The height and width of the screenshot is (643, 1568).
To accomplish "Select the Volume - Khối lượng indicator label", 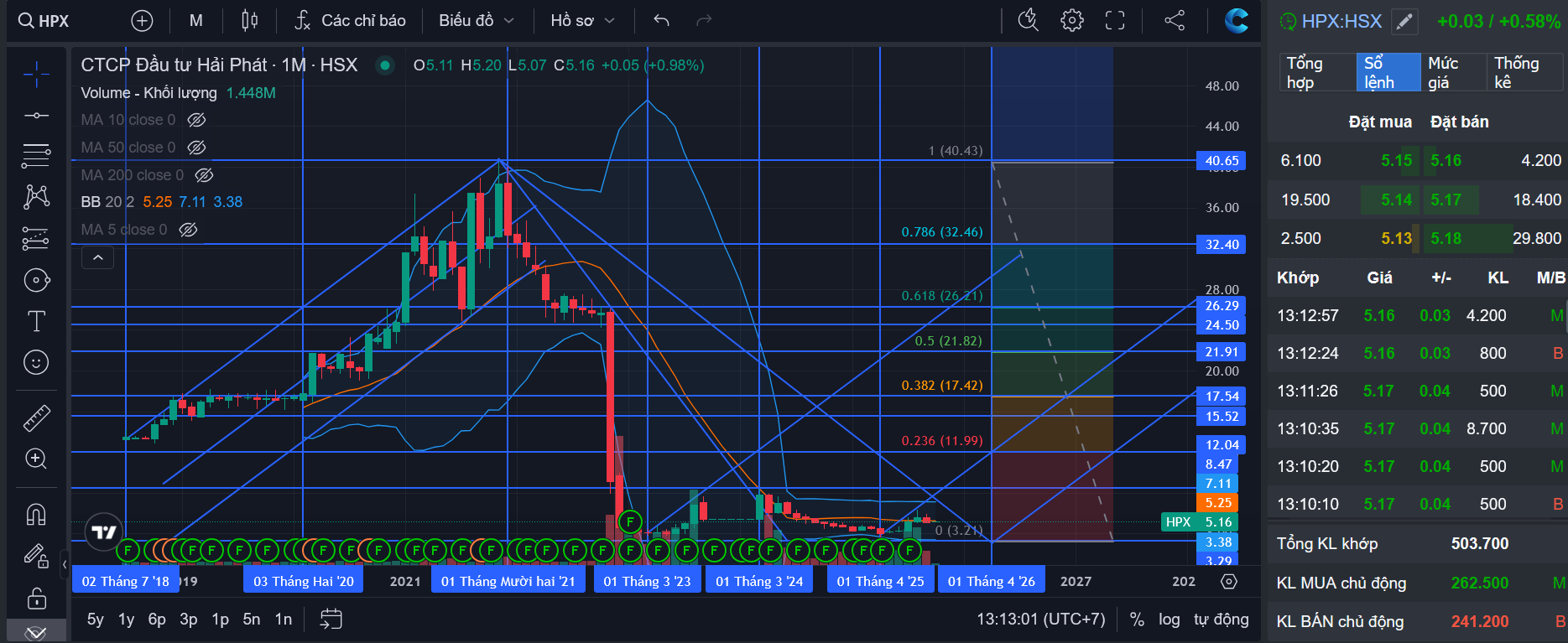I will pos(148,93).
